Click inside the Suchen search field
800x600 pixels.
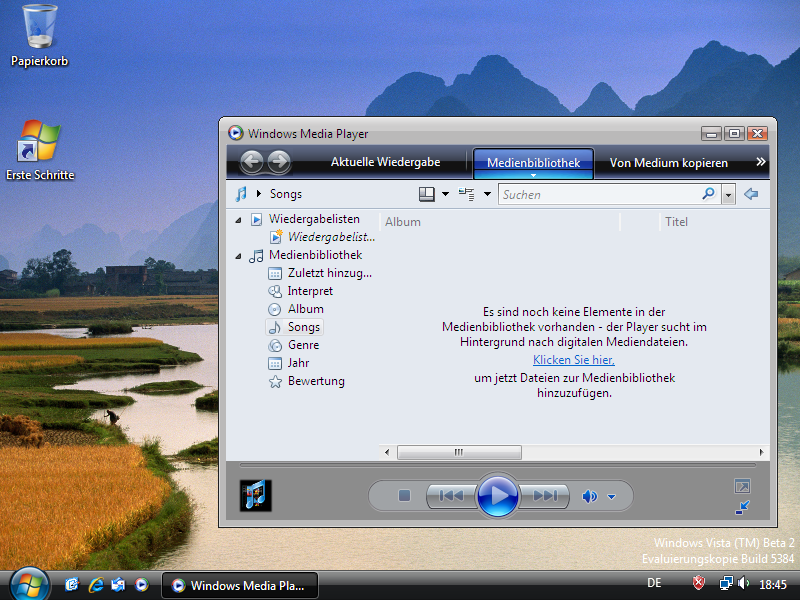coord(600,194)
